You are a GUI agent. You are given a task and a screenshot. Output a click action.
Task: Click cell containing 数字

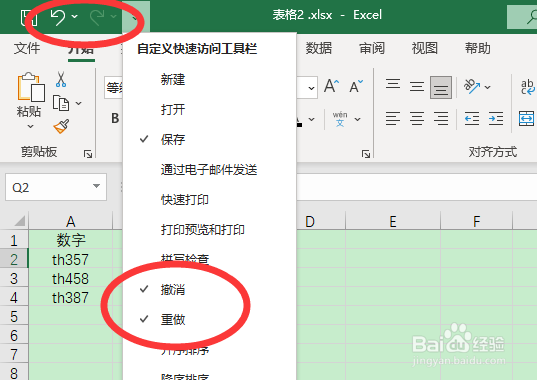[x=71, y=240]
